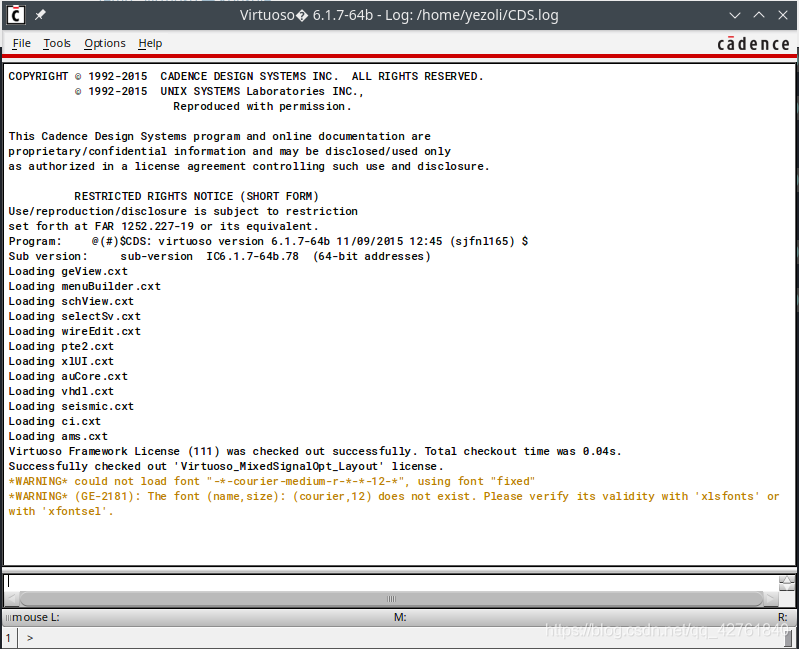799x649 pixels.
Task: Click the 'Loading vhdl.cxt' log line
Action: click(61, 392)
